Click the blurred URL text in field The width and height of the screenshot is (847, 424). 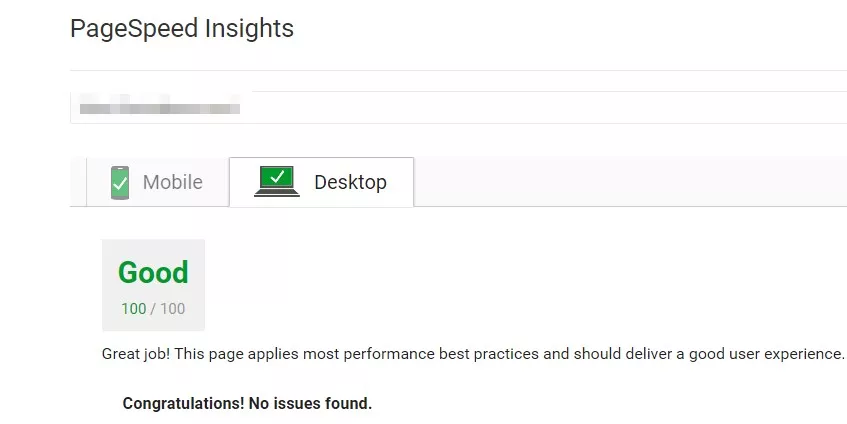(160, 108)
